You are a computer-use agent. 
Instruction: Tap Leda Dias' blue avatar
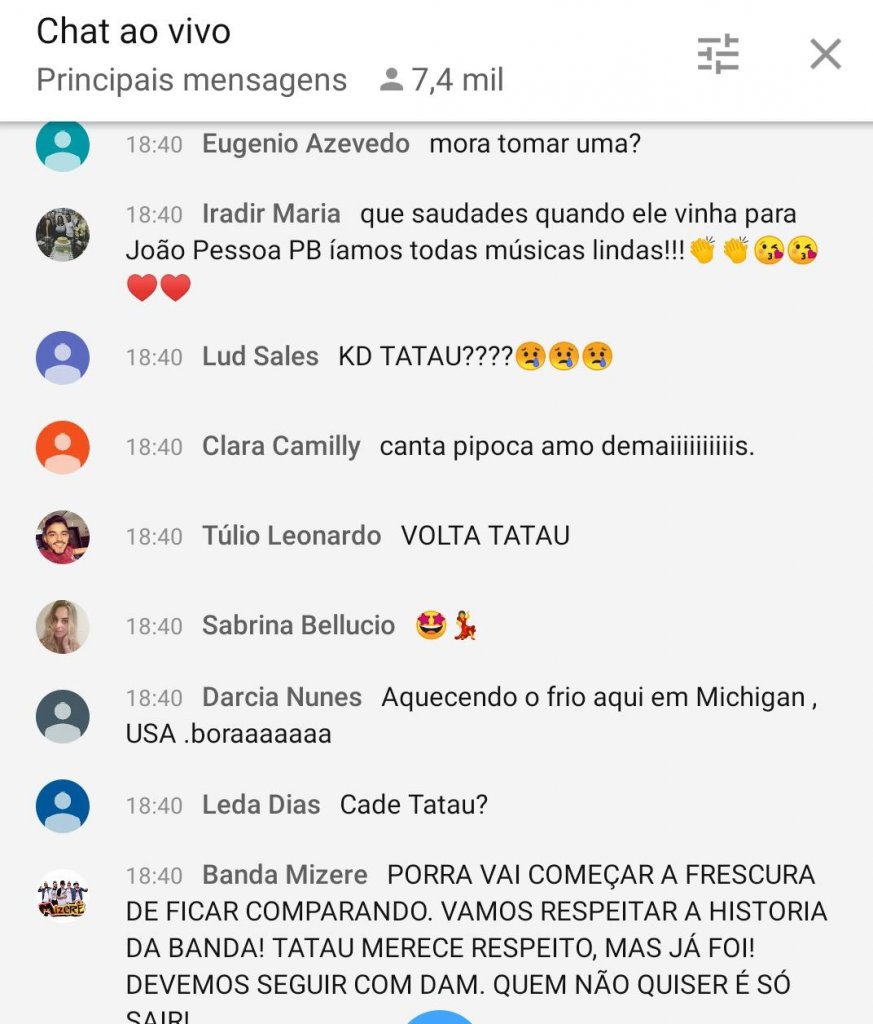coord(63,805)
